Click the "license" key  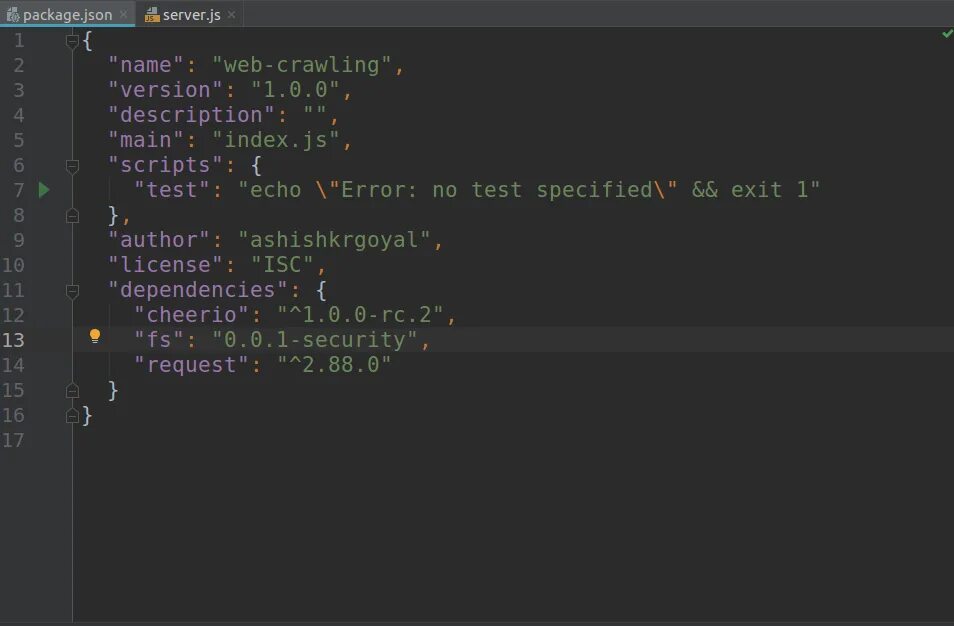coord(165,265)
